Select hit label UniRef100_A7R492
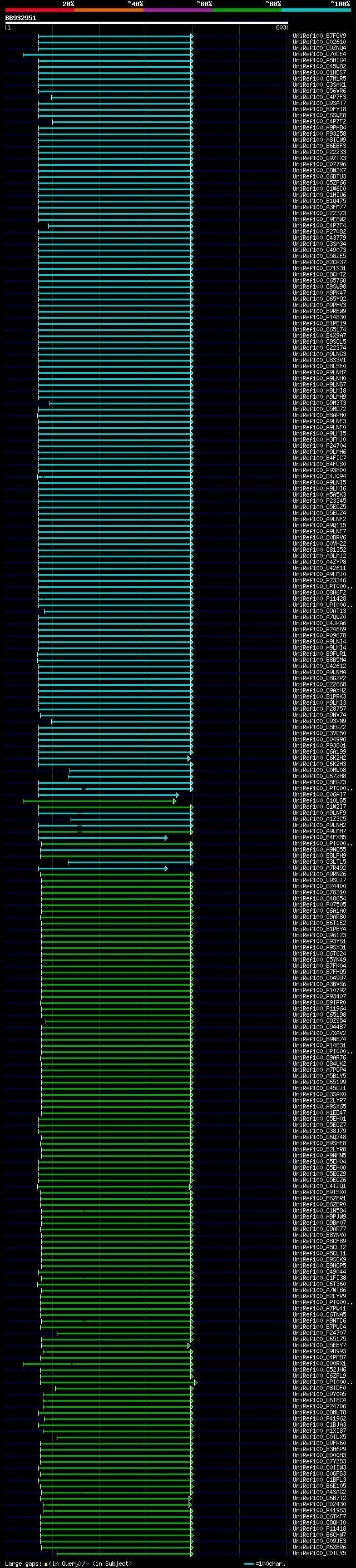 (x=319, y=868)
